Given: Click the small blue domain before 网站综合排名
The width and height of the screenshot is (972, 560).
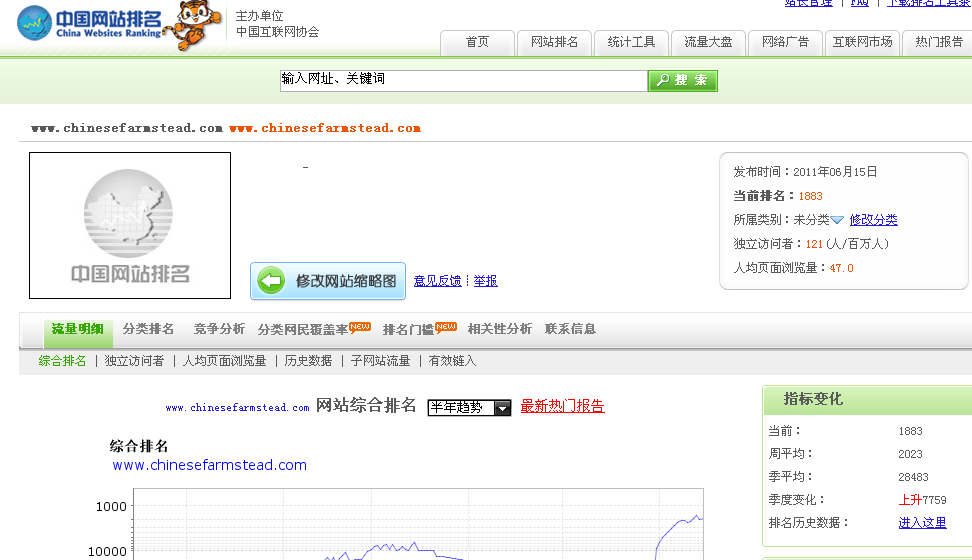Looking at the screenshot, I should point(237,407).
